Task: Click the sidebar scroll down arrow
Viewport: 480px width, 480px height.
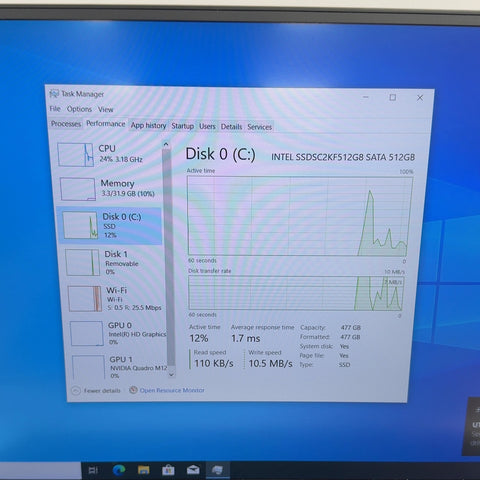Action: point(171,375)
